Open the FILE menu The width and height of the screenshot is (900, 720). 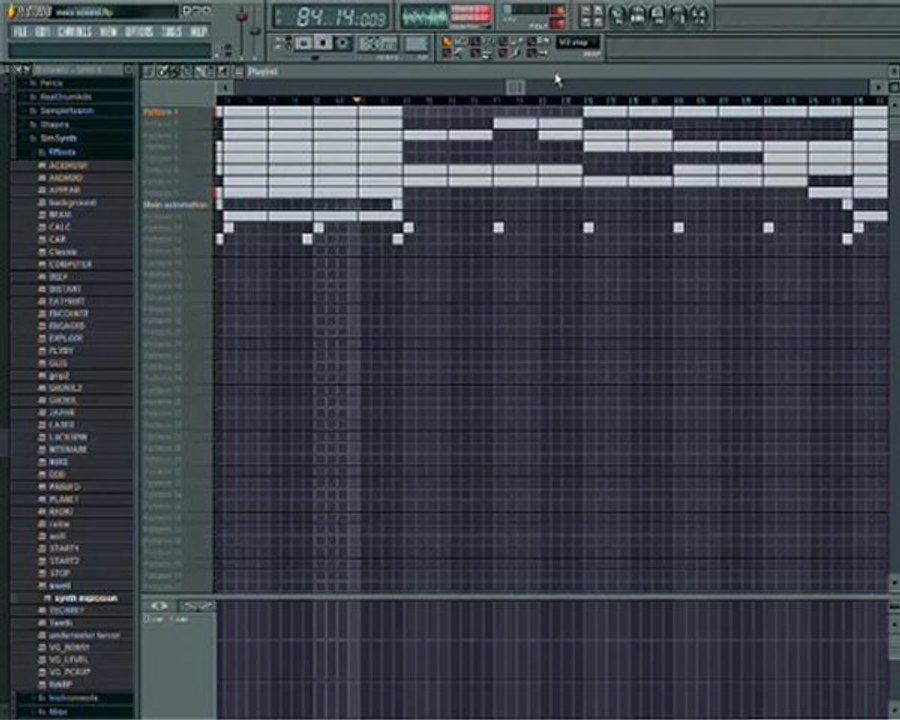(x=20, y=31)
